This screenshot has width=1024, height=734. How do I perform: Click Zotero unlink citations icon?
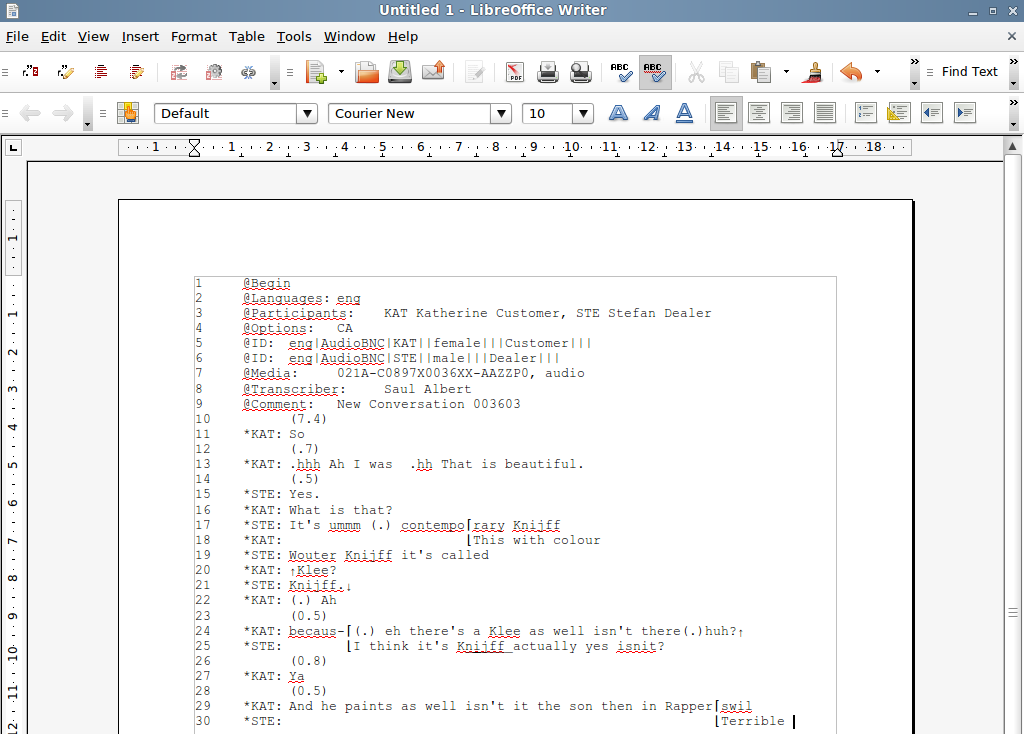(249, 72)
